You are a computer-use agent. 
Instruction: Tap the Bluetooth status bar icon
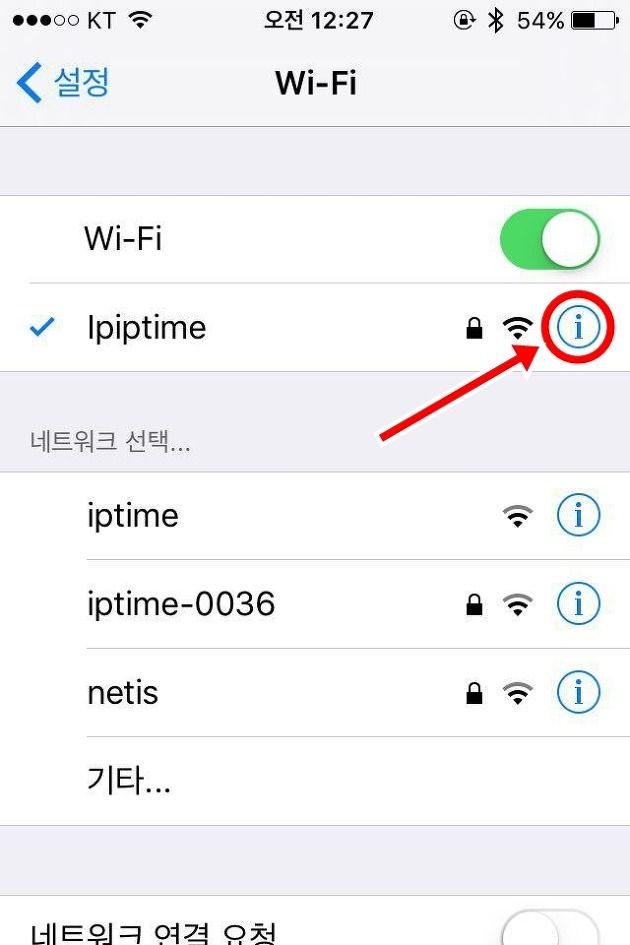(x=496, y=20)
